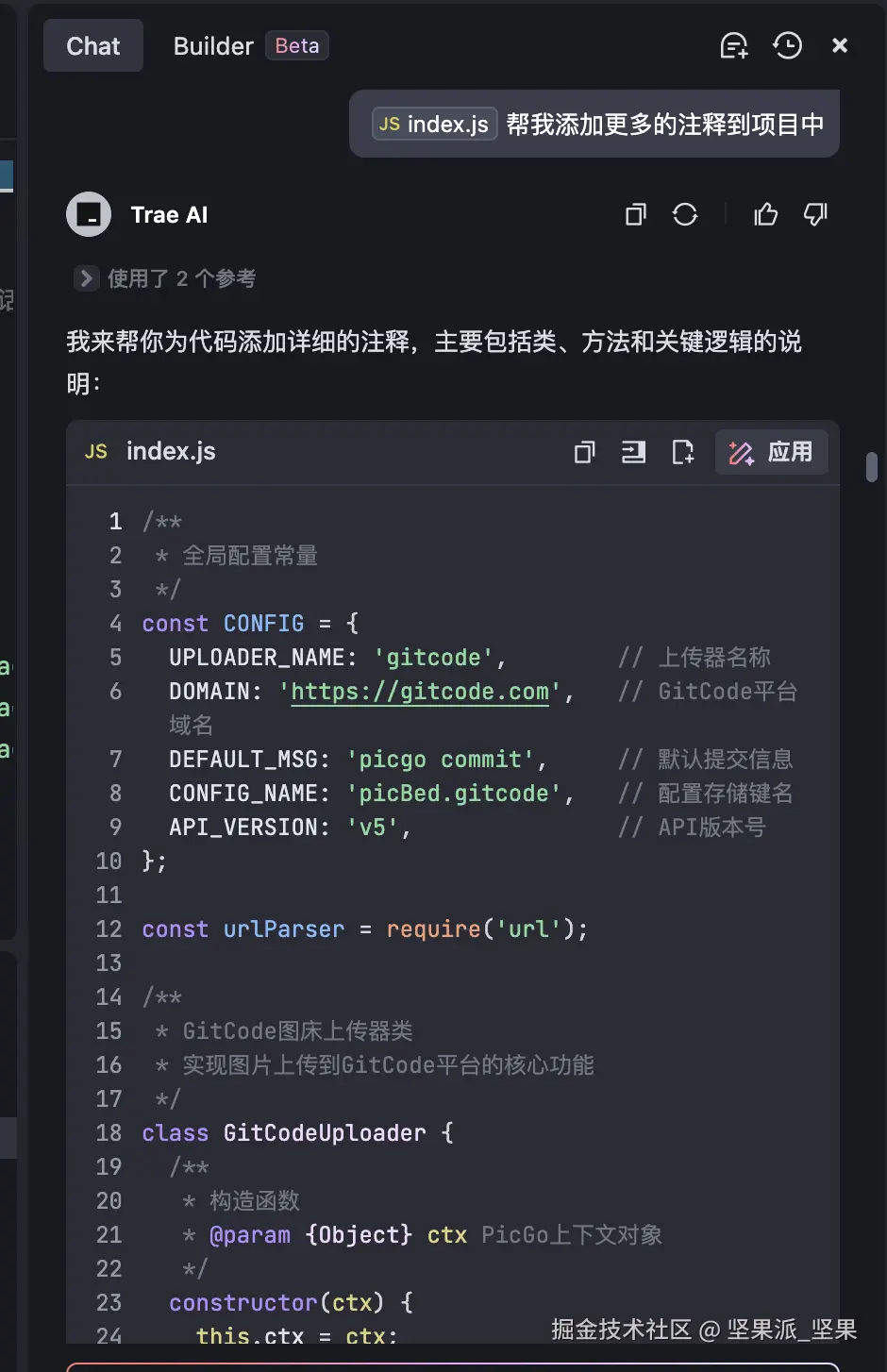Open the chat history
Screen dimensions: 887x1372
(787, 45)
